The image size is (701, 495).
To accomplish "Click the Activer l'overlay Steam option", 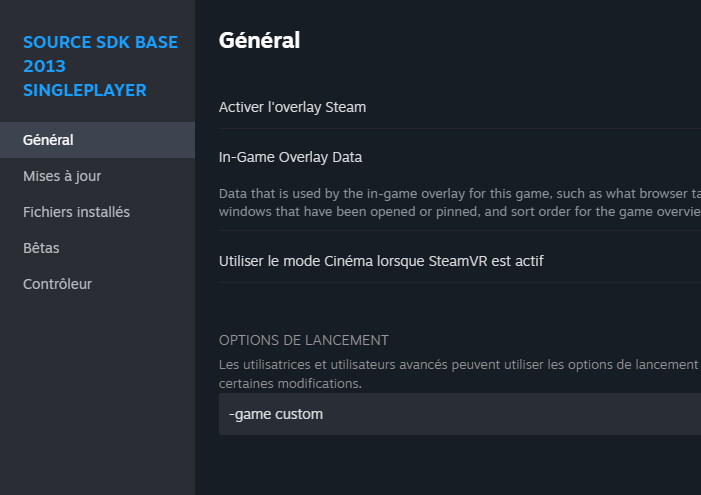I will pos(292,107).
